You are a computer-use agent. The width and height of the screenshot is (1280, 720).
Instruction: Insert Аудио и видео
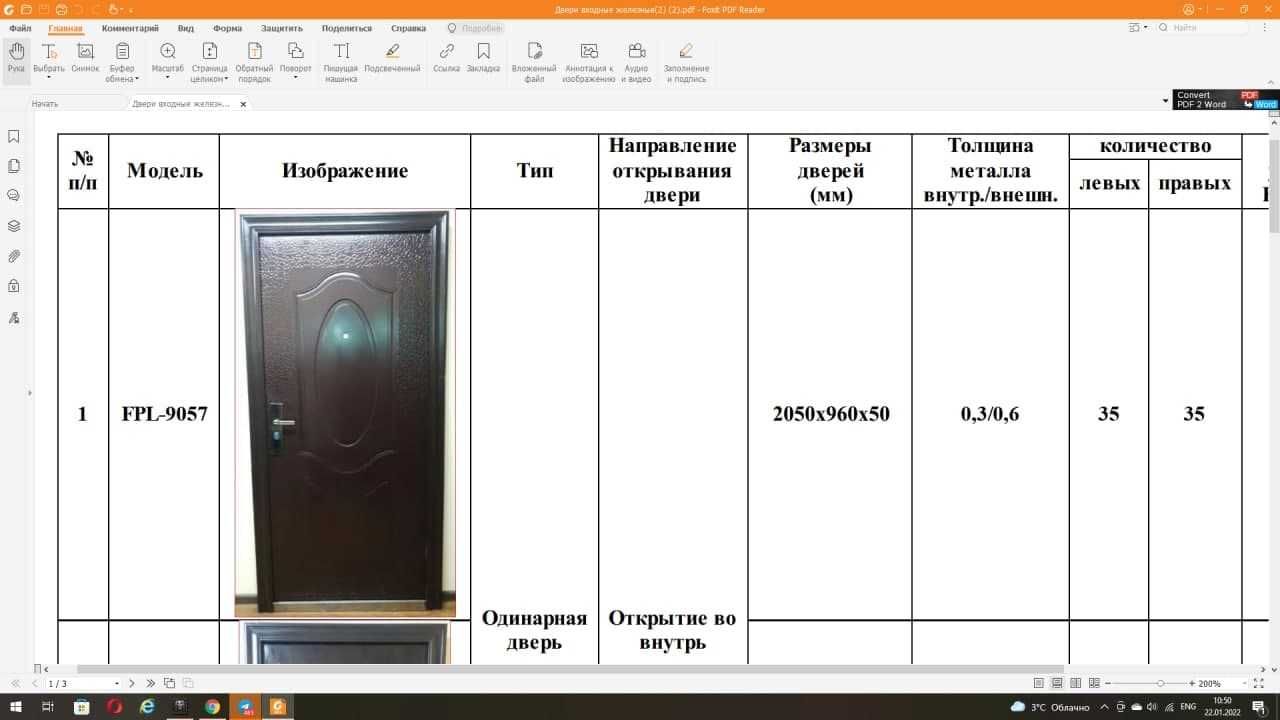click(x=636, y=62)
